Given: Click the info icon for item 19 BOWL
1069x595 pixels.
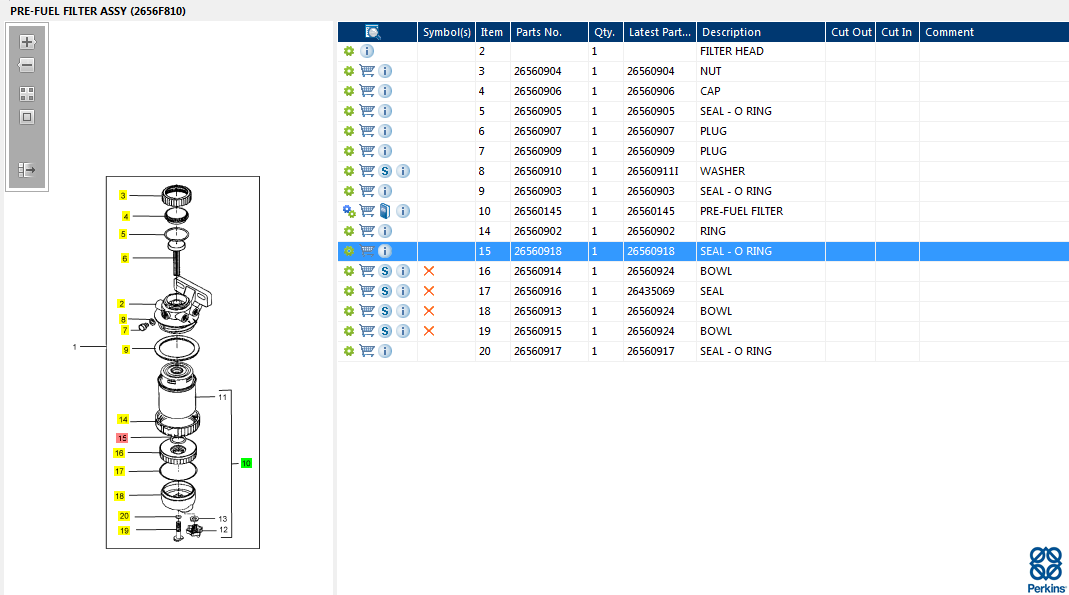Looking at the screenshot, I should point(403,331).
